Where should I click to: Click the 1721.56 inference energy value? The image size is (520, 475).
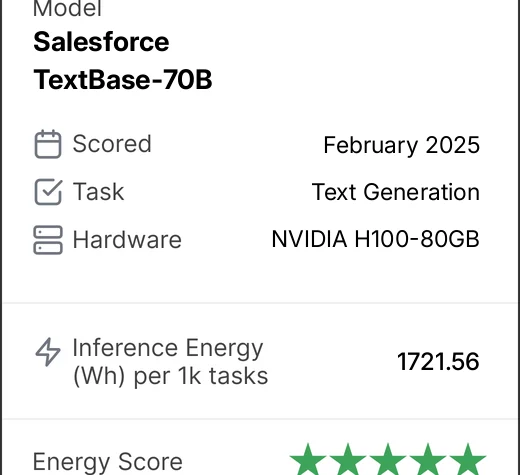pyautogui.click(x=438, y=362)
